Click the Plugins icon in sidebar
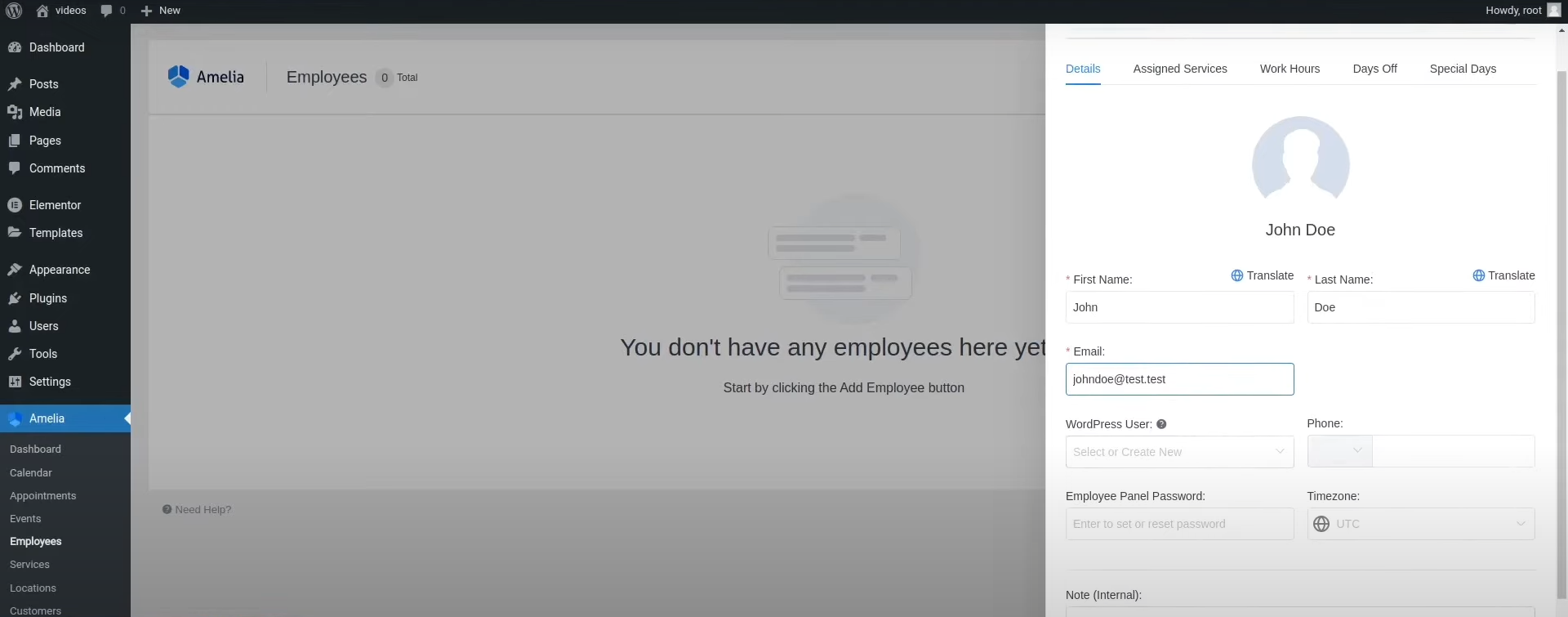The height and width of the screenshot is (617, 1568). tap(15, 298)
